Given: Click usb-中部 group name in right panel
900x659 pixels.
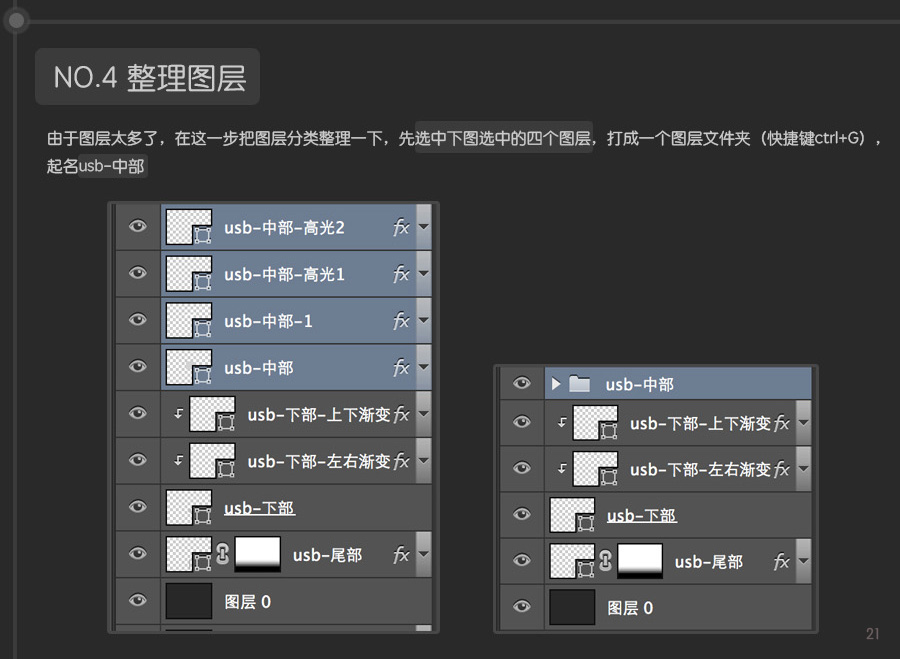Looking at the screenshot, I should point(639,384).
